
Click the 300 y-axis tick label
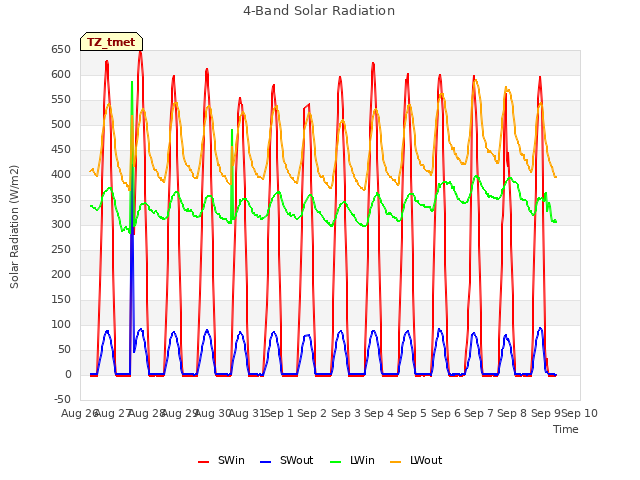click(x=61, y=224)
